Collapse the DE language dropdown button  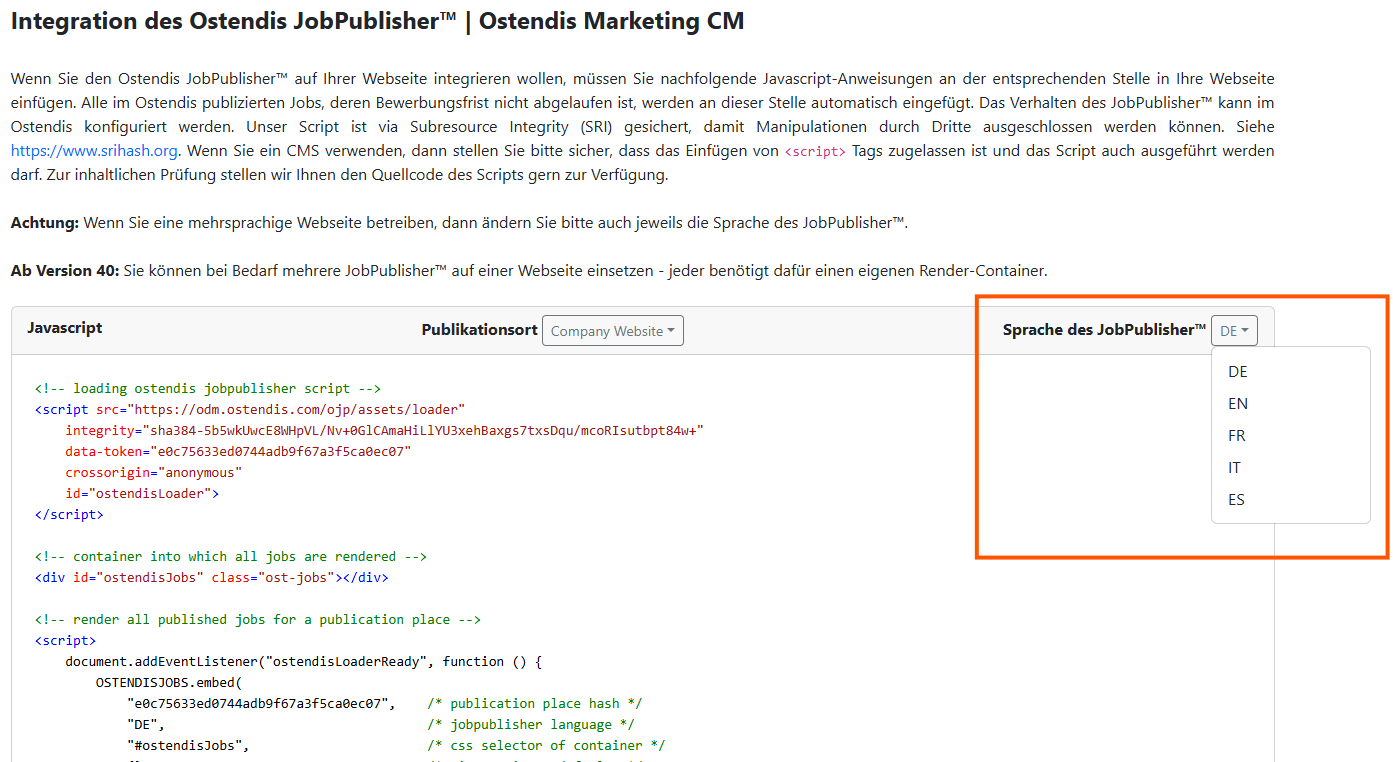[x=1234, y=331]
